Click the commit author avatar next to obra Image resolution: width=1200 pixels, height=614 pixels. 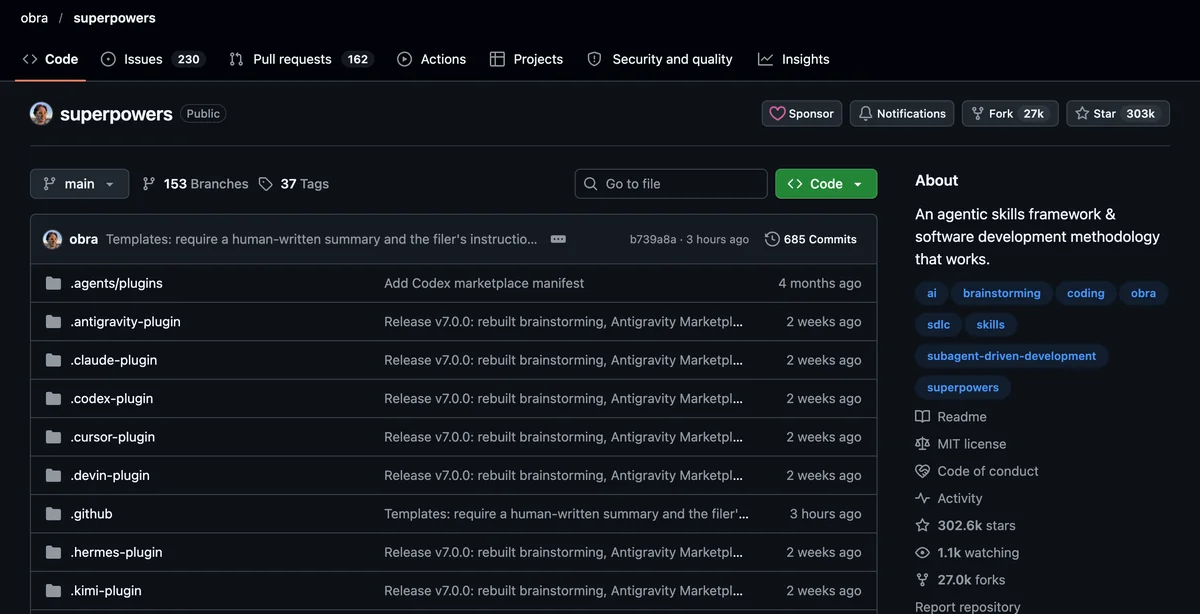click(52, 239)
